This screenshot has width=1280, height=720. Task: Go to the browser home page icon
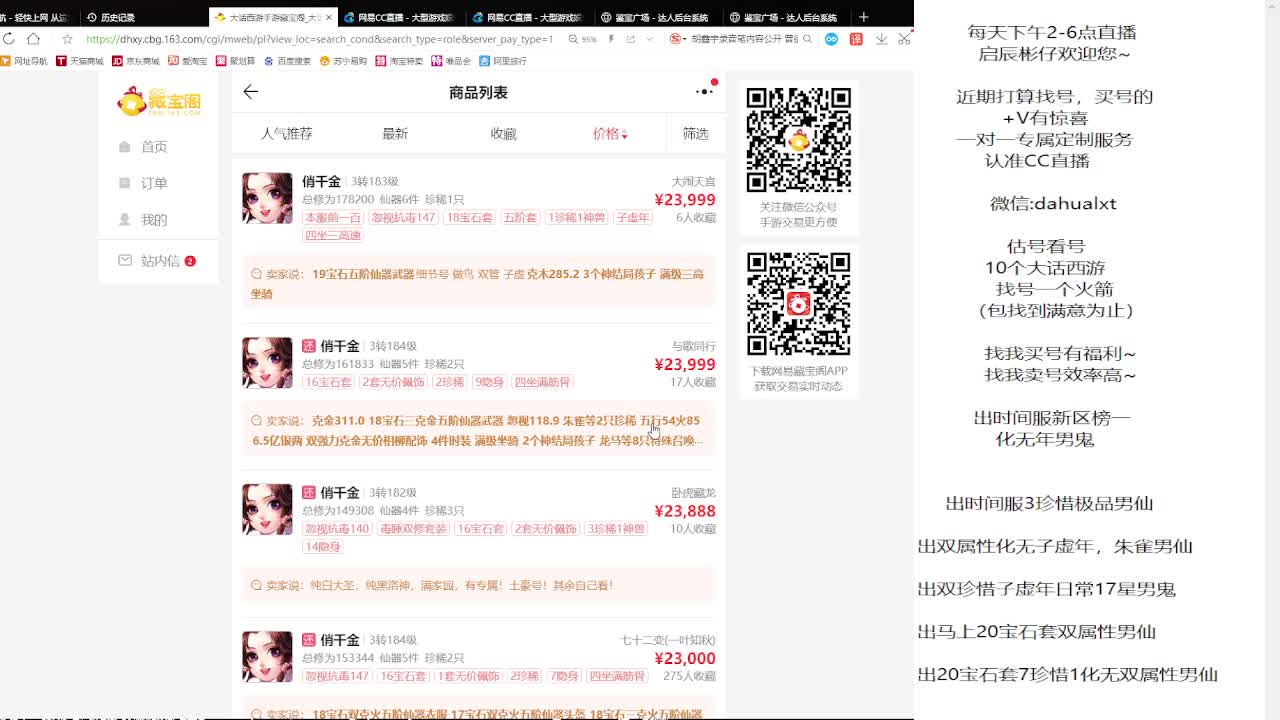[x=33, y=39]
